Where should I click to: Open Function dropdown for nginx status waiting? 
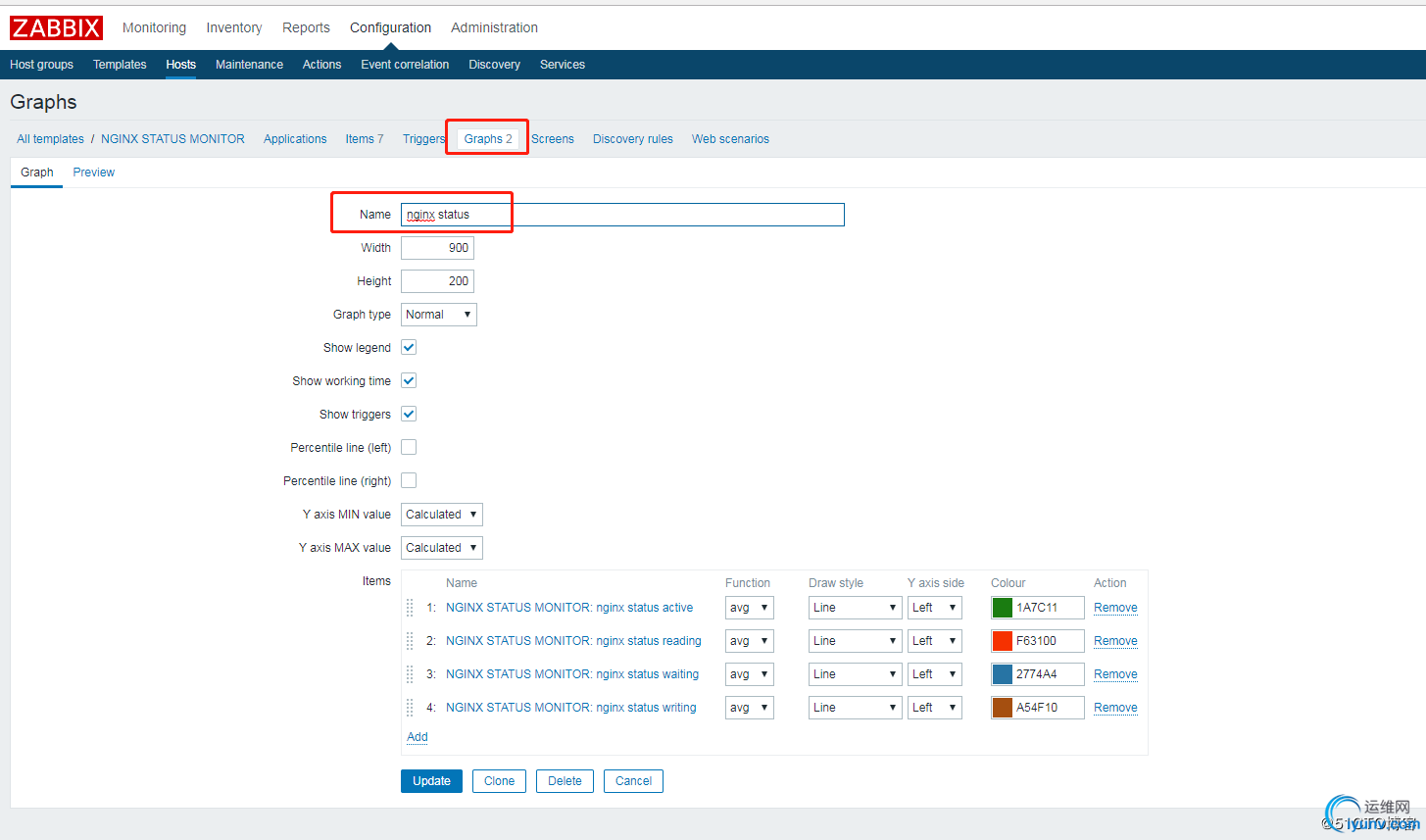click(x=750, y=674)
